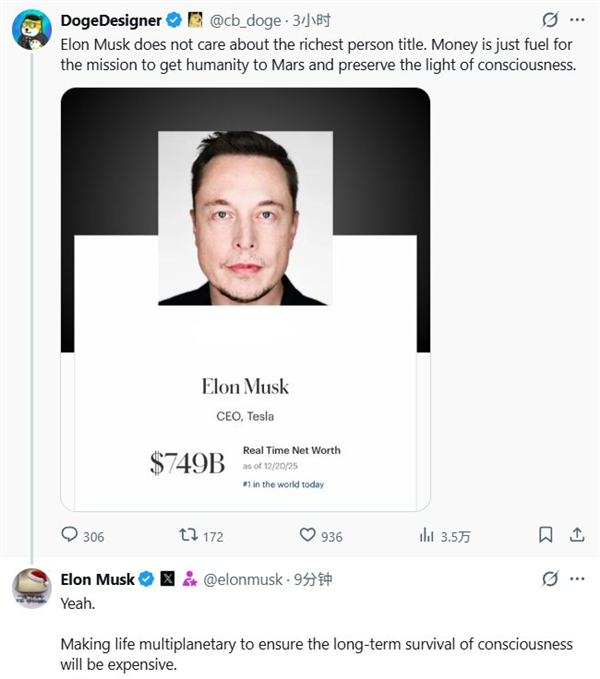Enlarge the $749B net worth image
The width and height of the screenshot is (600, 679).
[x=245, y=300]
